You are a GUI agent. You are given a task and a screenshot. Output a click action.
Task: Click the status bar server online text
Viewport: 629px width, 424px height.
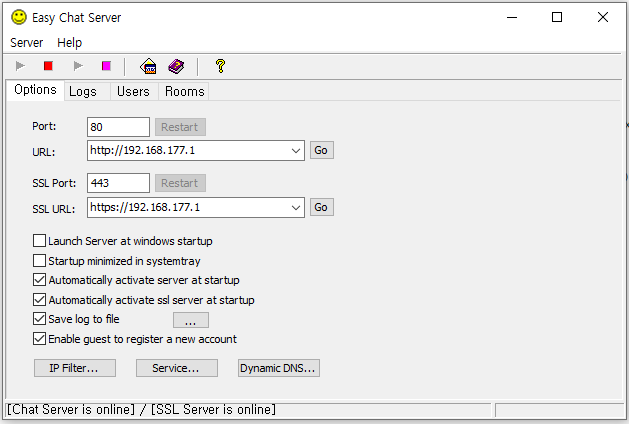[x=141, y=410]
